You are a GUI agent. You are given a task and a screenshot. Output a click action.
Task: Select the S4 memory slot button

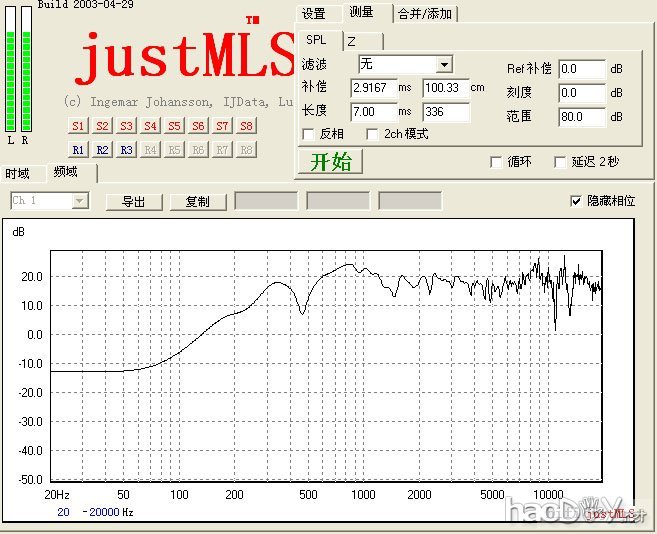(x=150, y=126)
